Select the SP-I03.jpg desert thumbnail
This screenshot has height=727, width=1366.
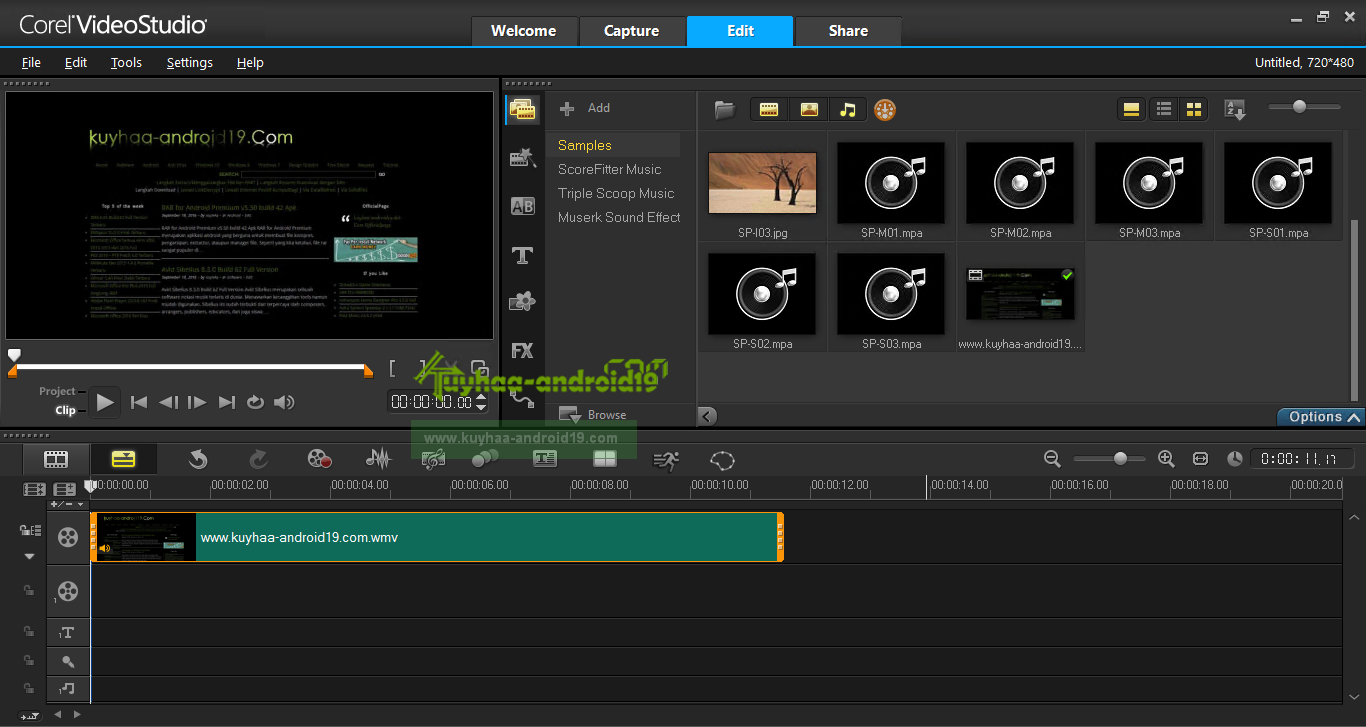coord(762,183)
